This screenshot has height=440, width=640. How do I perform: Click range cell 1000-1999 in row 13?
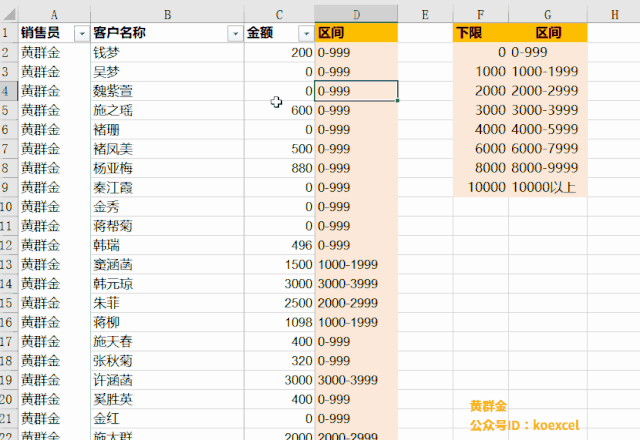[x=356, y=264]
